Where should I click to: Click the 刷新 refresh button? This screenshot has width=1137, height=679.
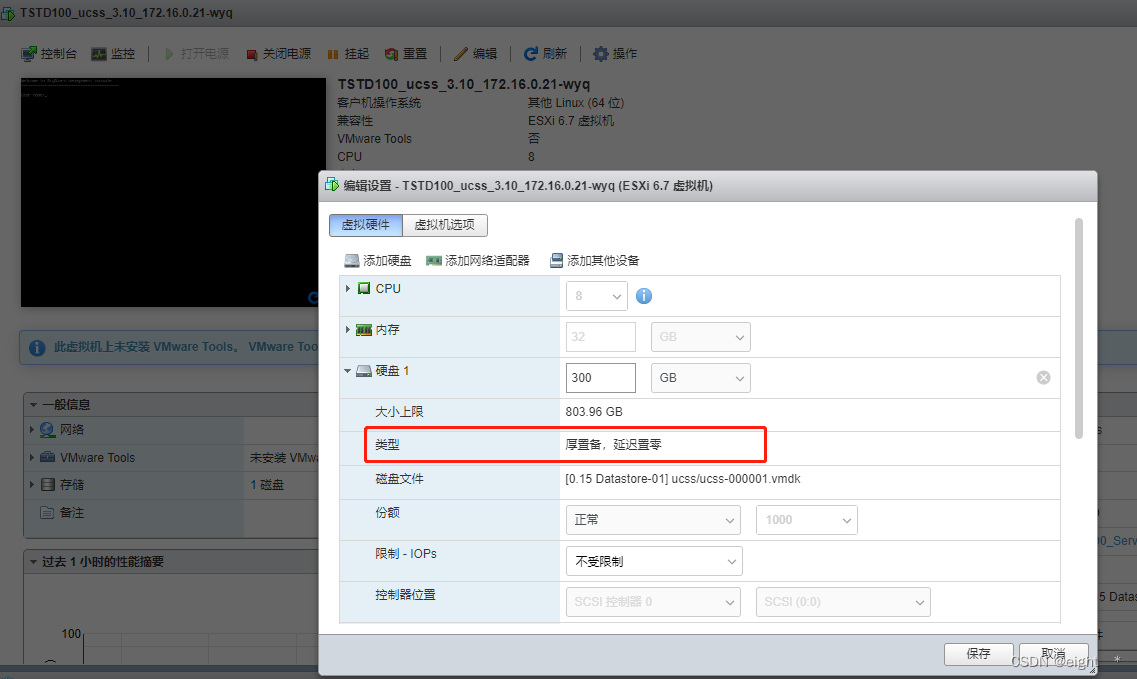point(545,54)
